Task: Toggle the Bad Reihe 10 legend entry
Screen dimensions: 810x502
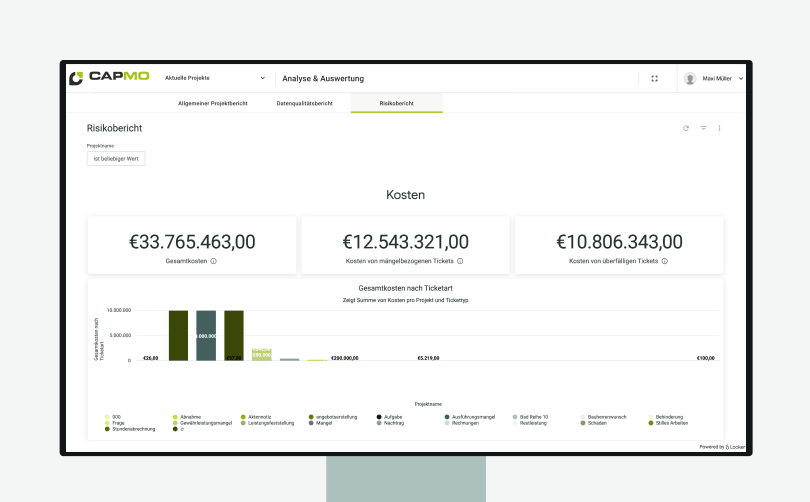Action: tap(531, 417)
